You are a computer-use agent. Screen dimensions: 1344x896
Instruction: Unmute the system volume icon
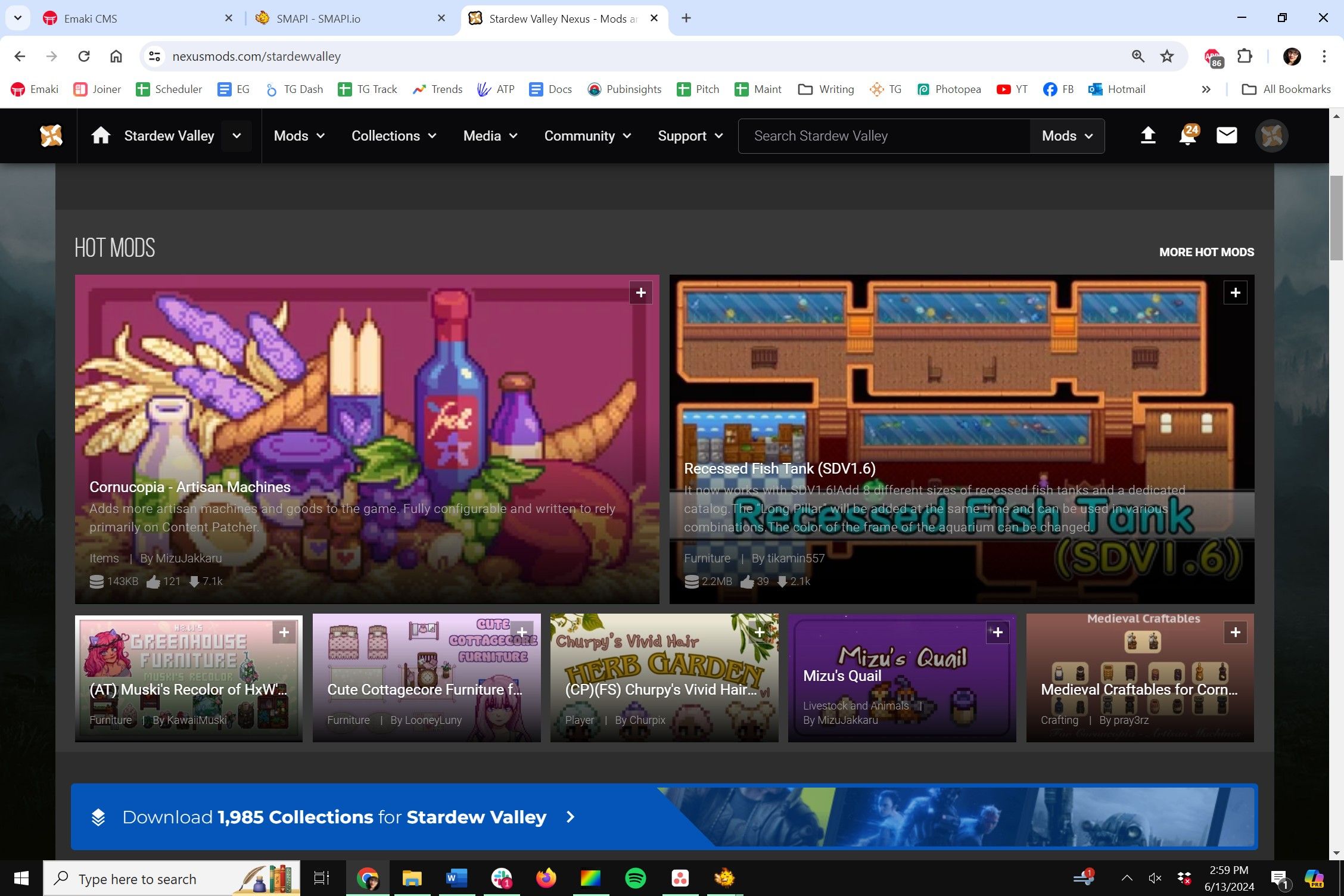[1155, 878]
